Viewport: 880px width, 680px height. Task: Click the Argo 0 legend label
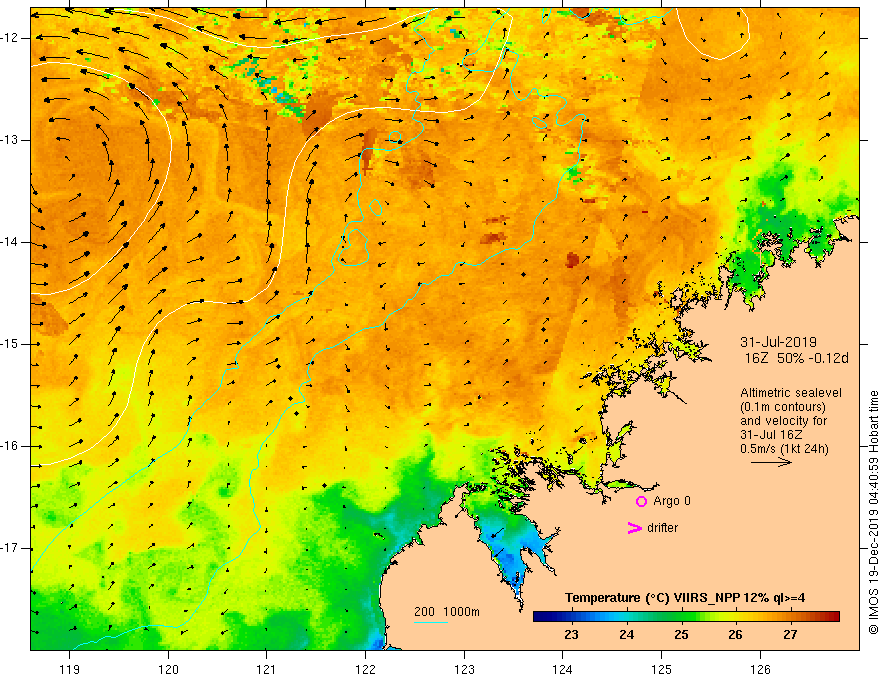tap(672, 501)
